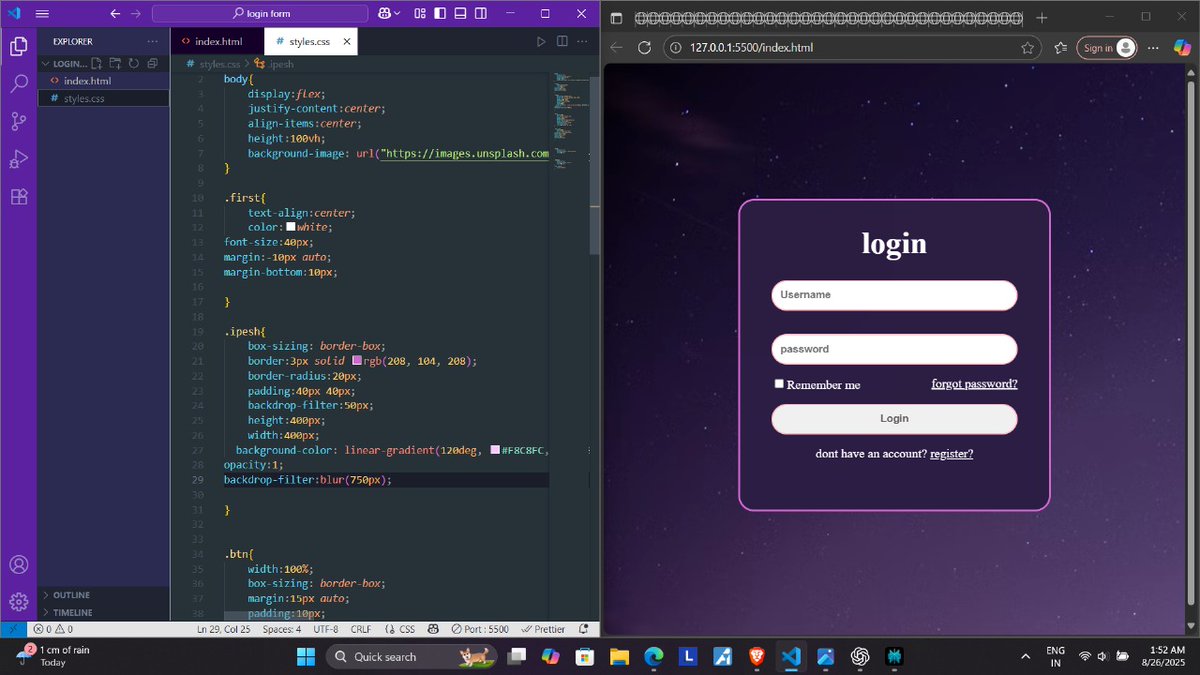Viewport: 1200px width, 675px height.
Task: Create a new file in LOGIN folder
Action: 96,62
